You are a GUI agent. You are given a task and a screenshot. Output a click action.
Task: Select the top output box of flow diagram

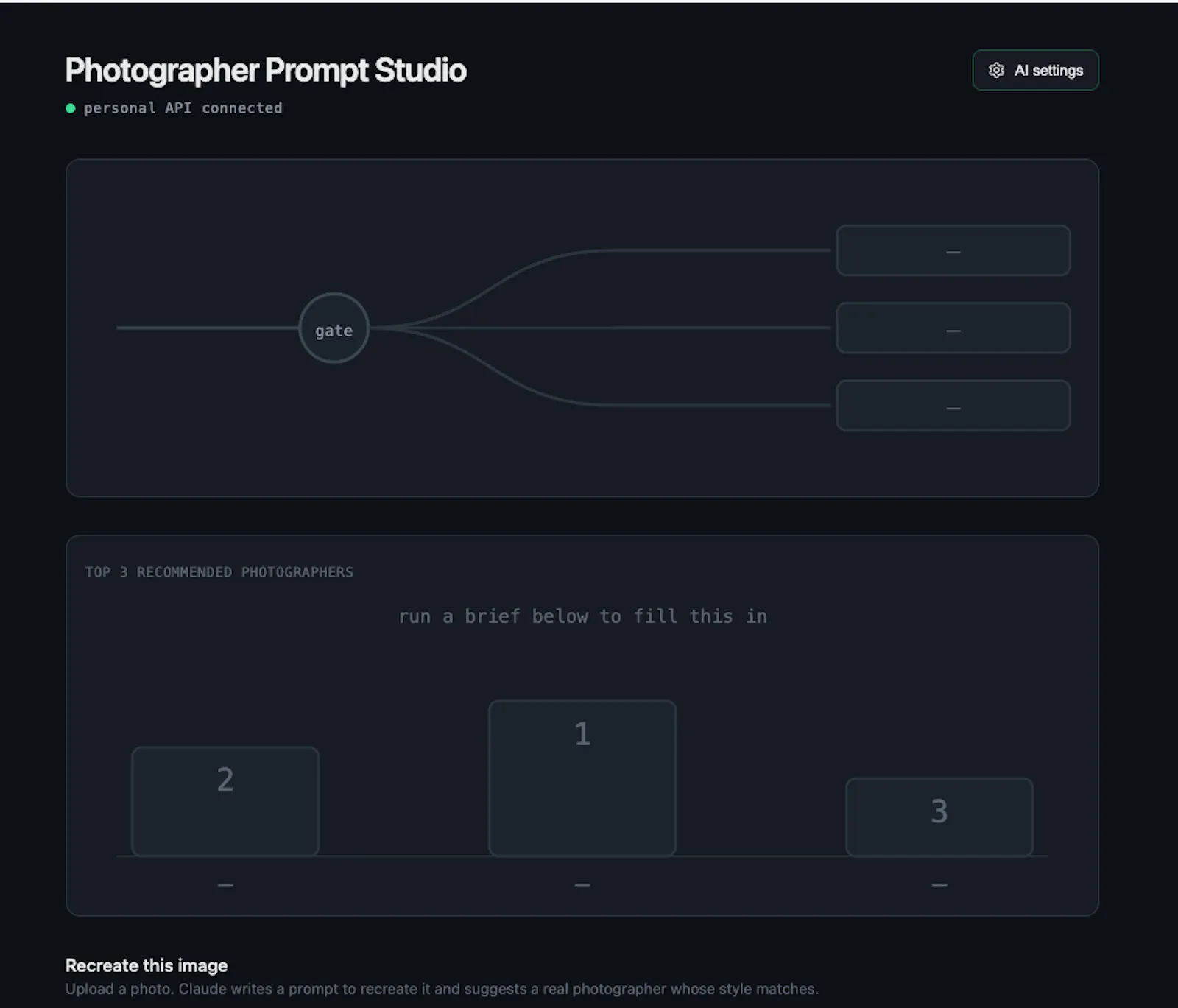tap(953, 250)
